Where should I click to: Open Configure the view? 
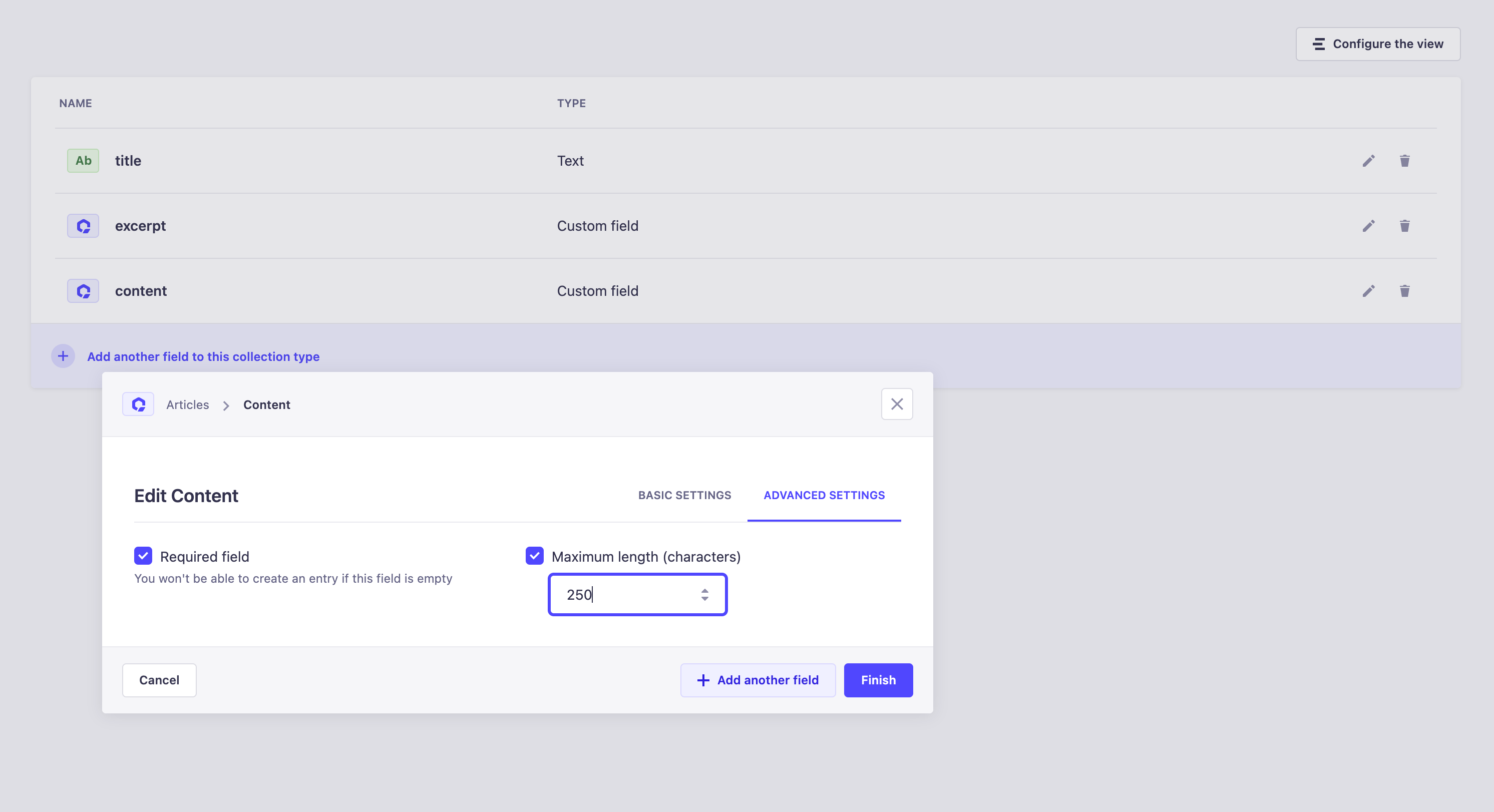pos(1378,44)
